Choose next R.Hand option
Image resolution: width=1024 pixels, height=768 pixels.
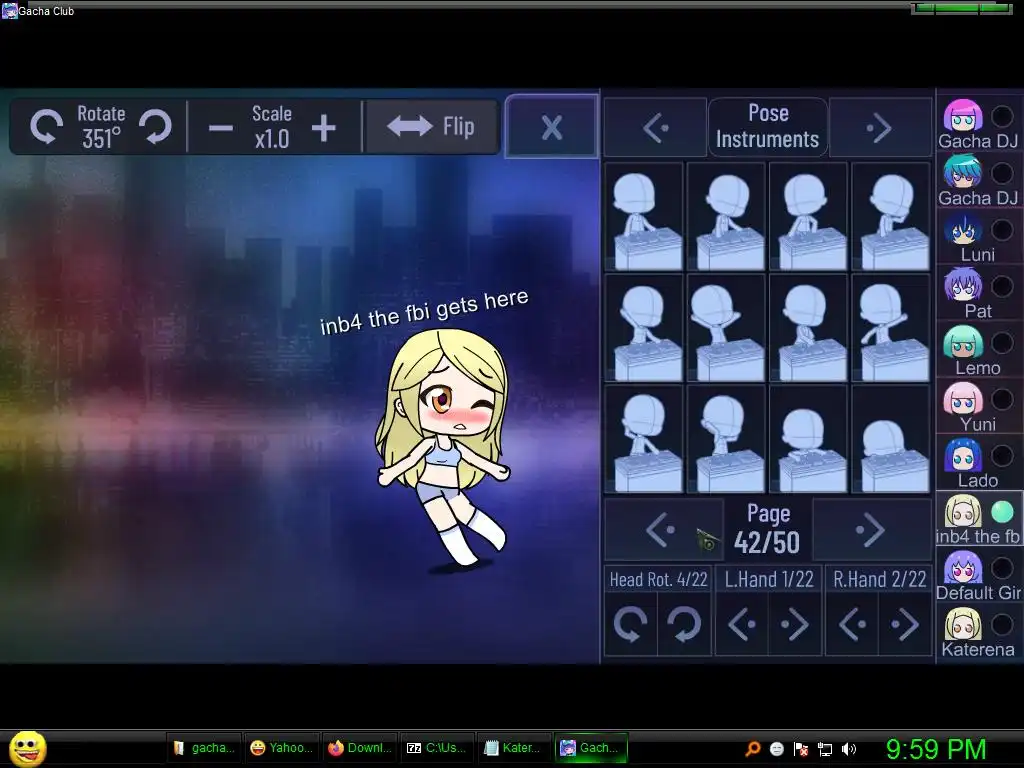tap(905, 624)
